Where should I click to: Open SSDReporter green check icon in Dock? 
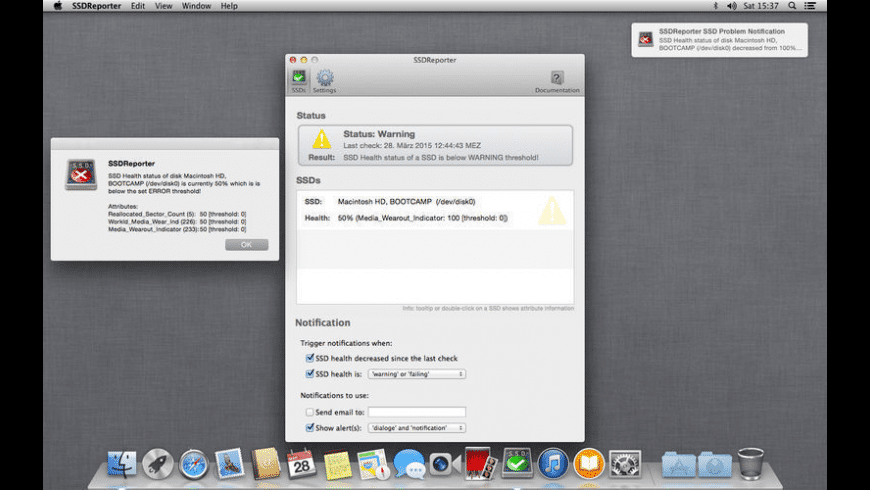coord(517,463)
